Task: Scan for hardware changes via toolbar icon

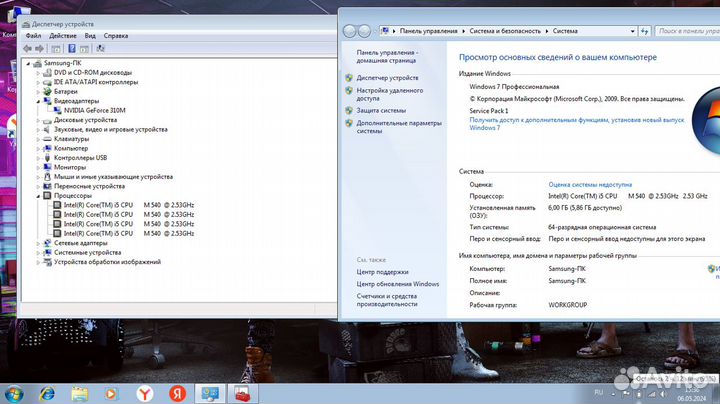Action: pyautogui.click(x=101, y=48)
